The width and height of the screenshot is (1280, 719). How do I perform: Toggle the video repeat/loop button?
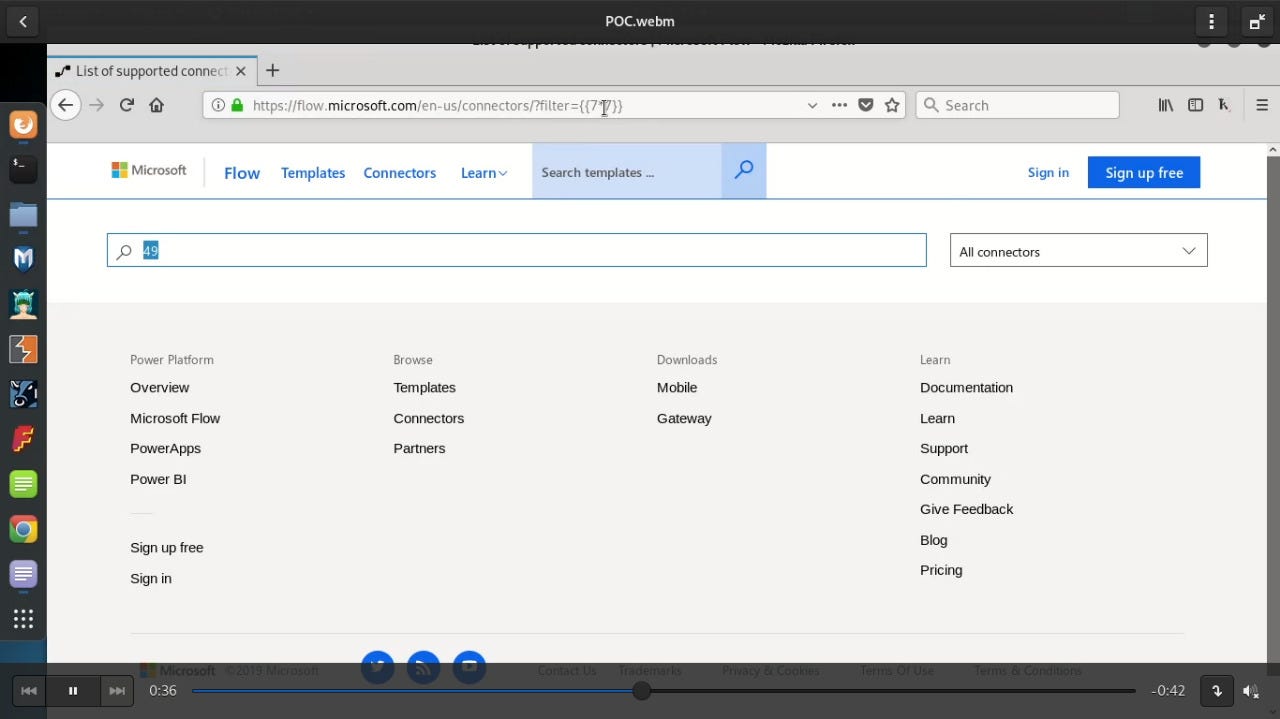point(1217,691)
